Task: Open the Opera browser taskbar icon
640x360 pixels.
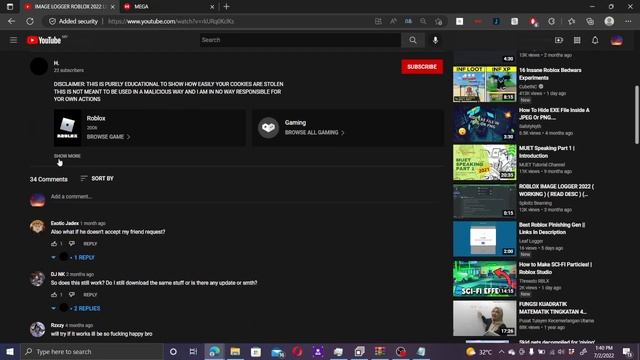Action: 298,351
